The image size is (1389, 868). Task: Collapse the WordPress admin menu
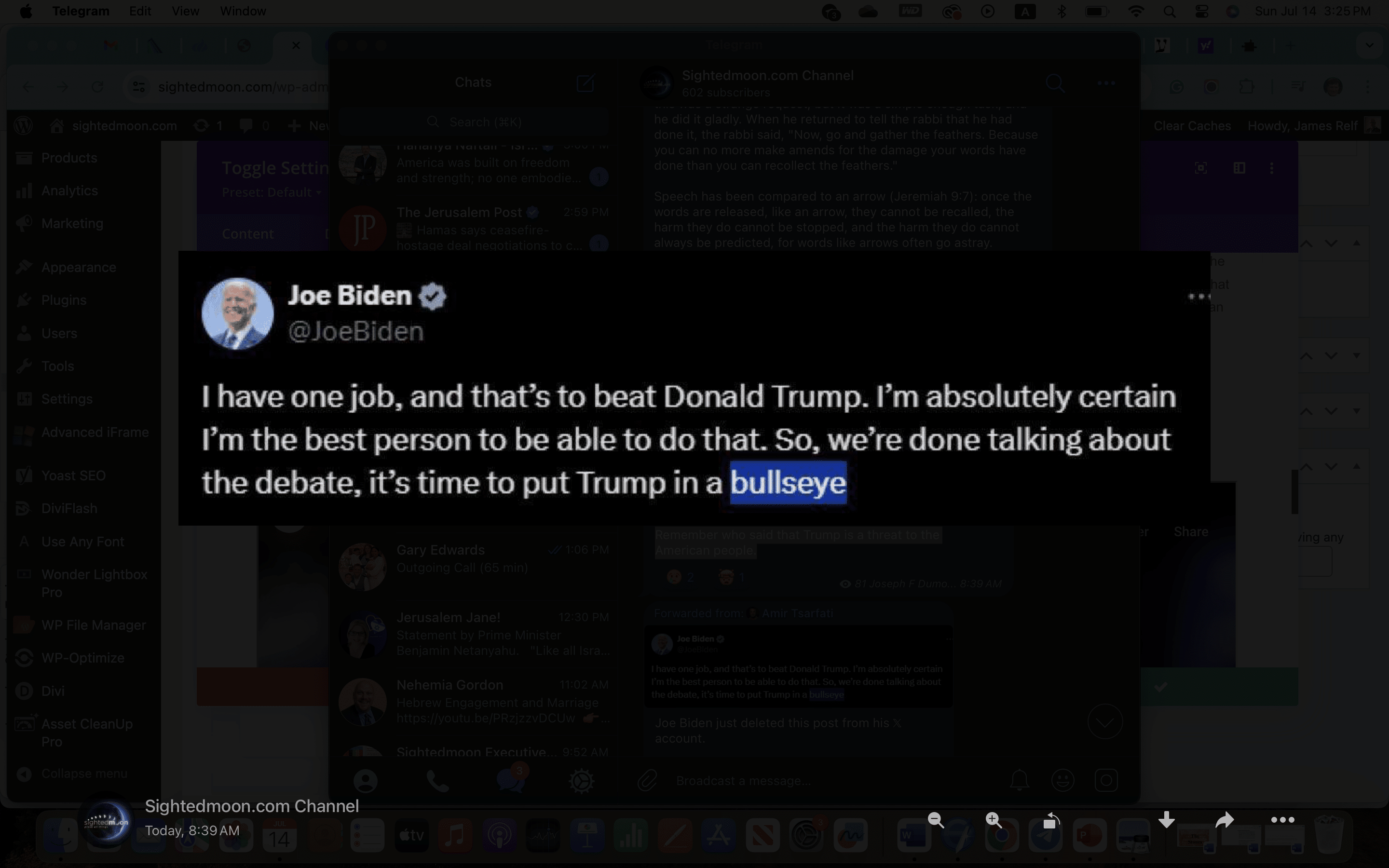click(x=84, y=774)
